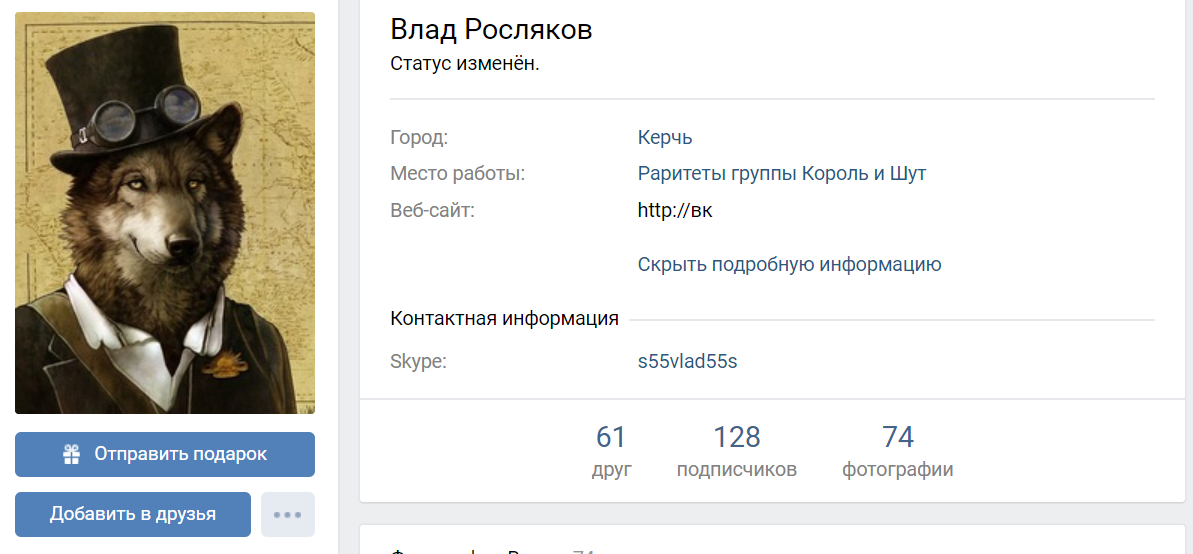Click Добавить в друзья button
Viewport: 1193px width, 554px height.
click(x=133, y=514)
